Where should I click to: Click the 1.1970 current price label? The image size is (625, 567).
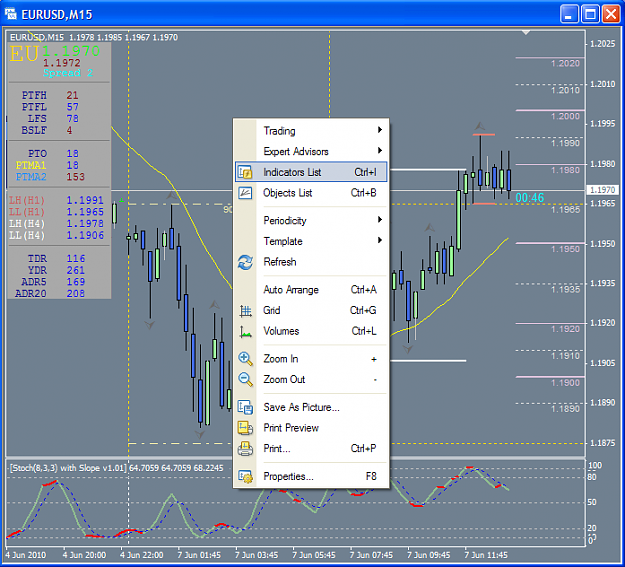(x=603, y=190)
